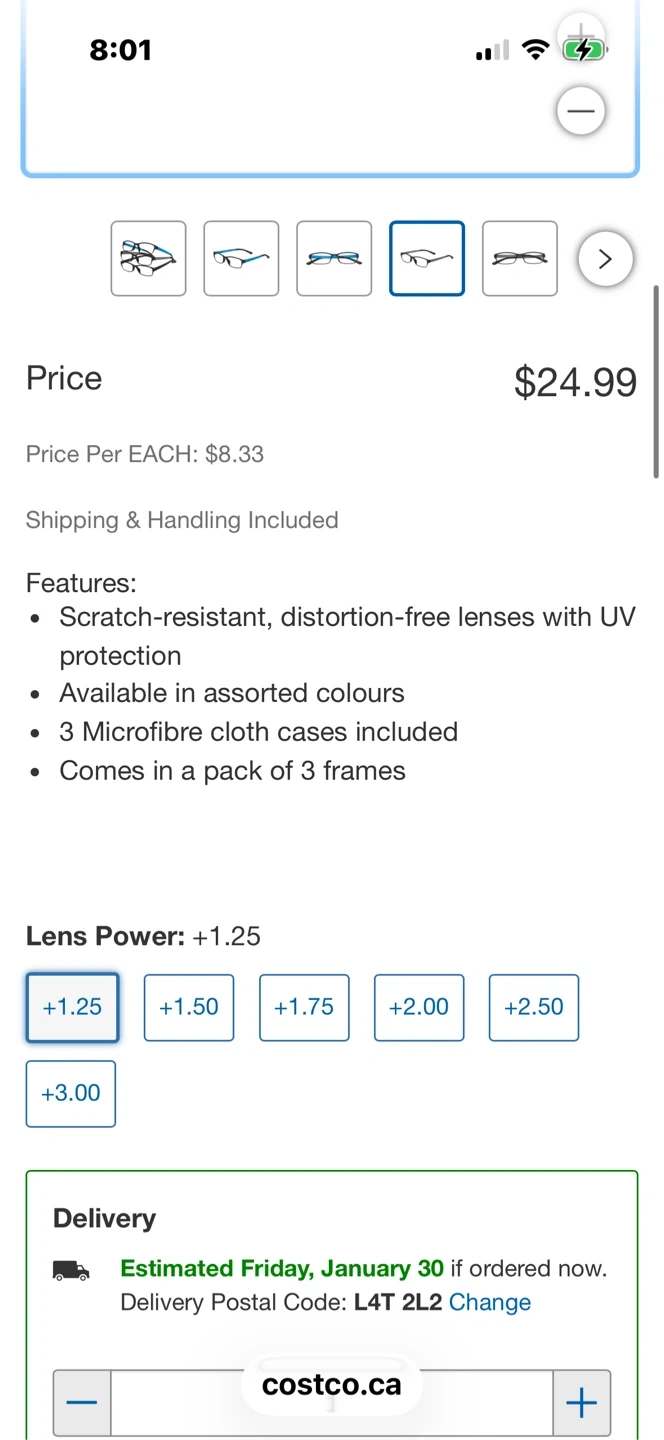View the blue-temple glasses side-view thumbnail

point(241,258)
